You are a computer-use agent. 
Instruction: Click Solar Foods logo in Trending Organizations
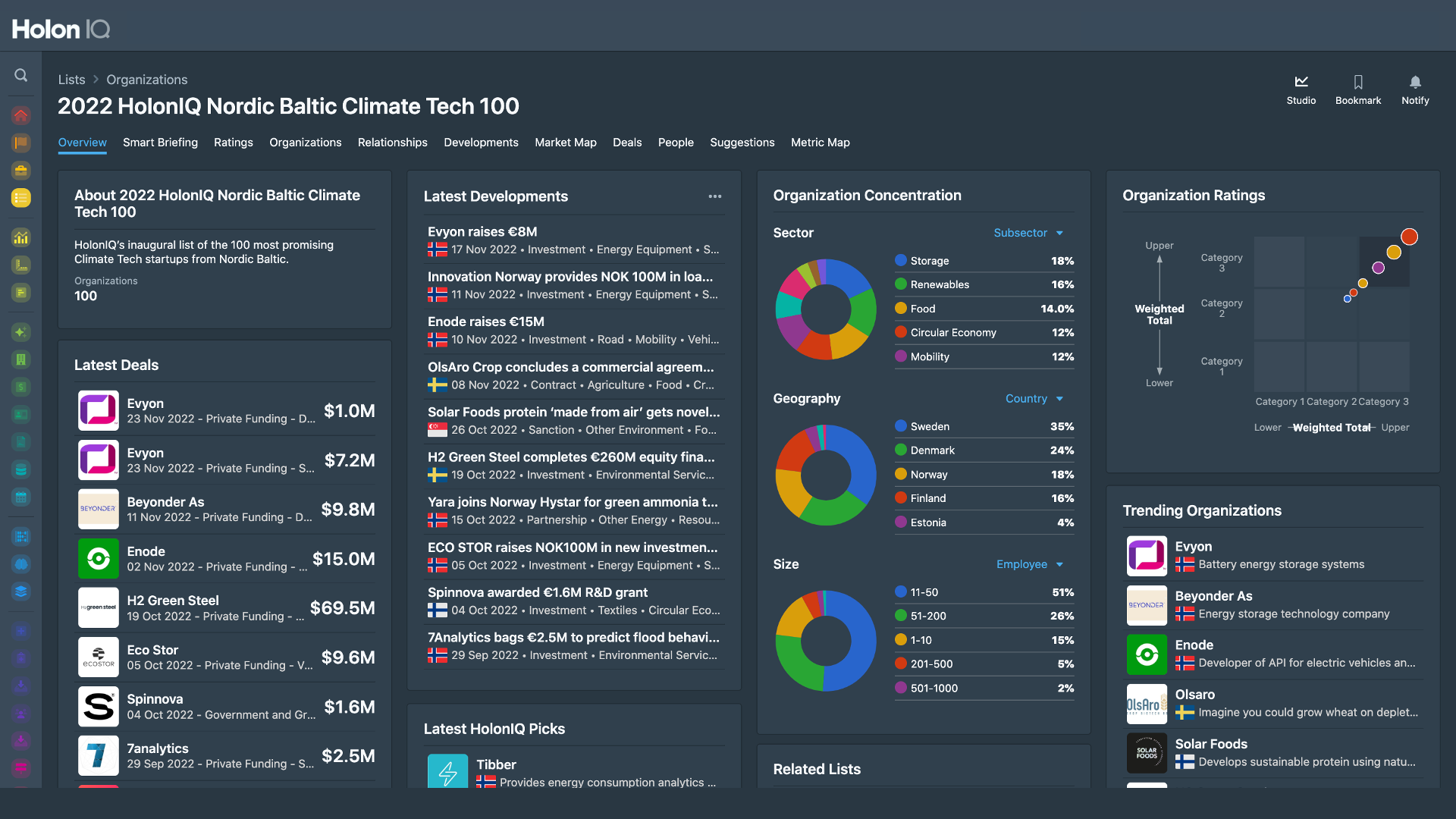pyautogui.click(x=1147, y=753)
